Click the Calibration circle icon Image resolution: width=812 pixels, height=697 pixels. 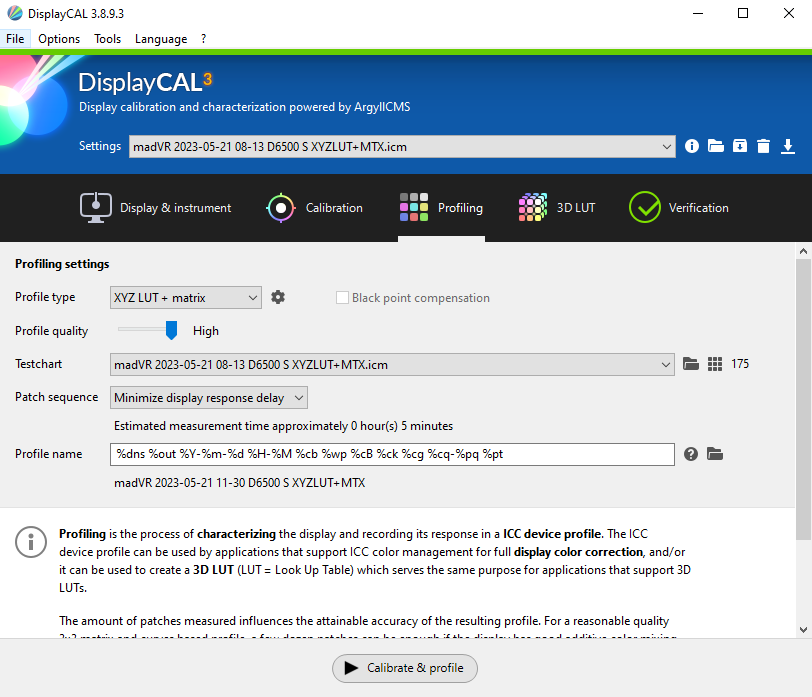pos(281,208)
